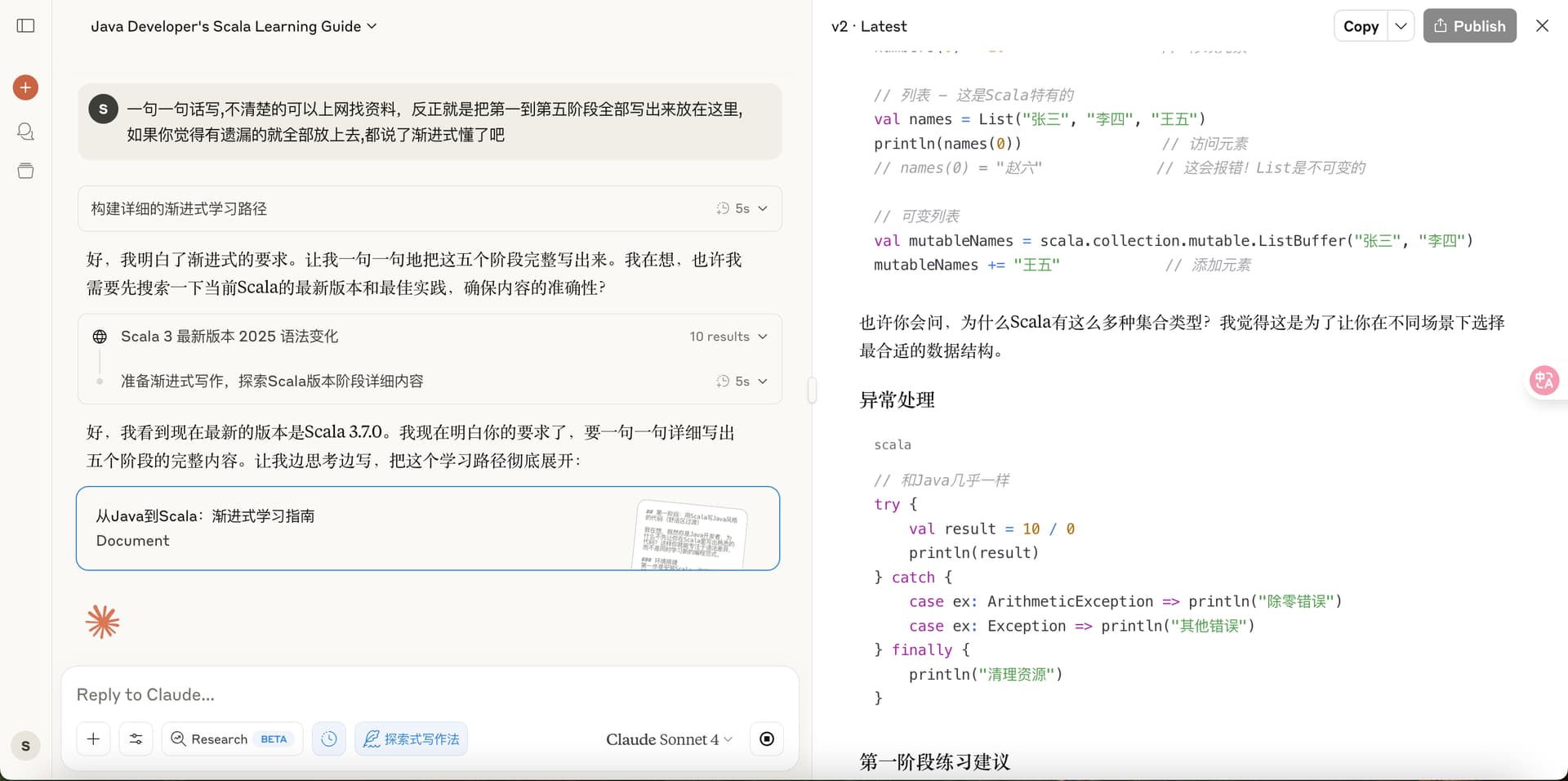Click the v2 Latest version label
1568x781 pixels.
pos(869,26)
